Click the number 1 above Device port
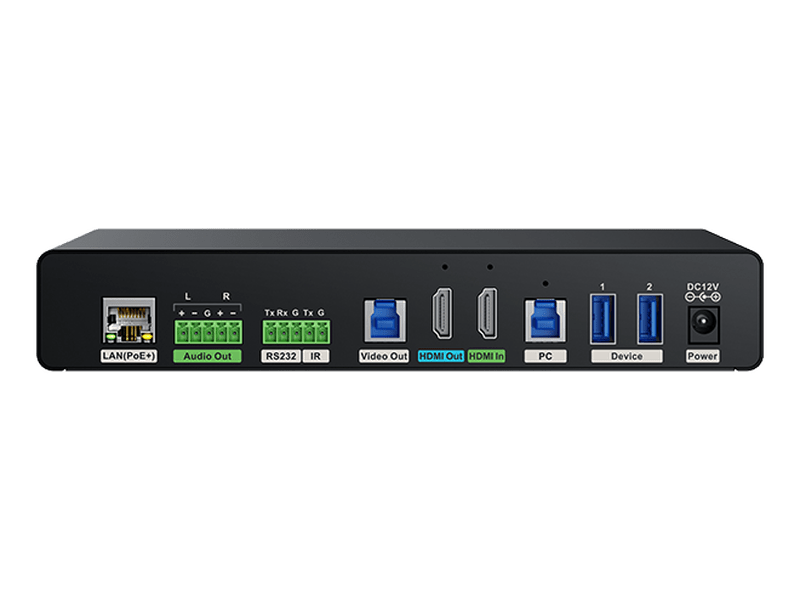The height and width of the screenshot is (600, 800). [x=602, y=287]
